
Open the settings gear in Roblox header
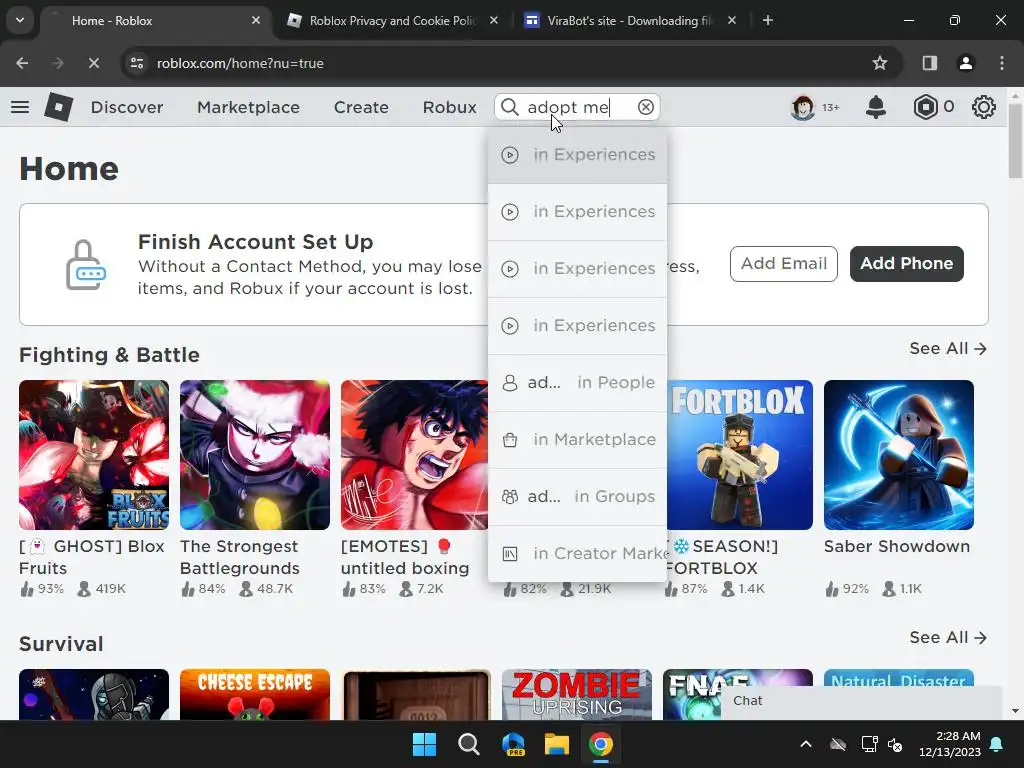click(984, 107)
